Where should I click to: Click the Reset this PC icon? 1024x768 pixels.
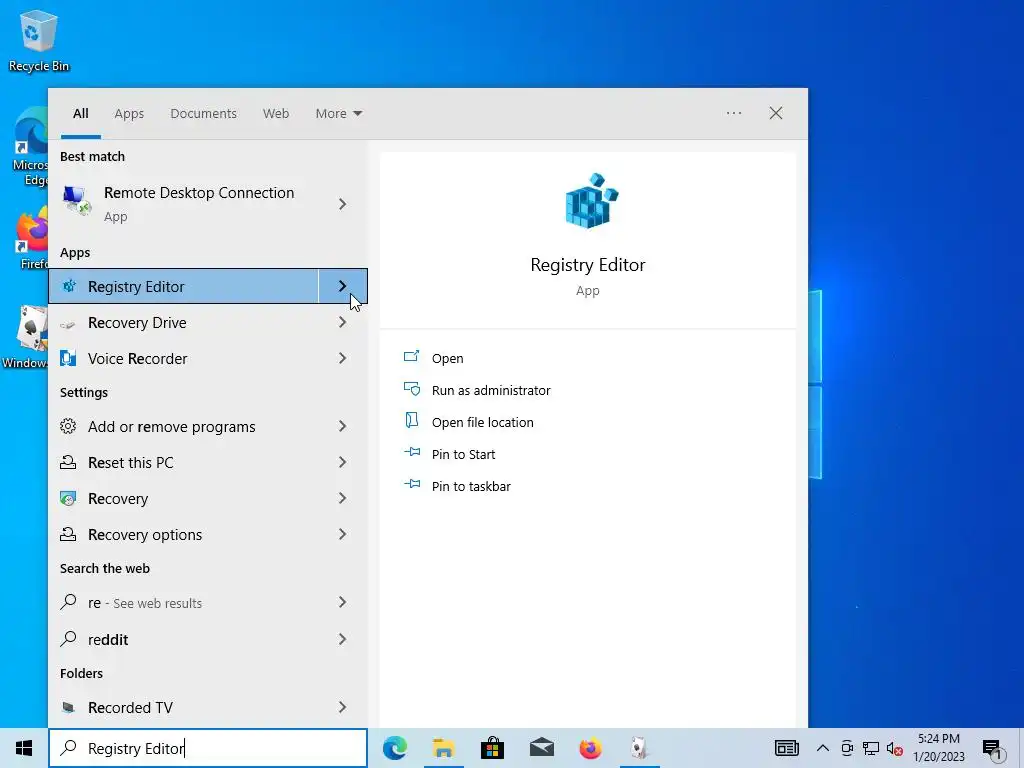68,462
